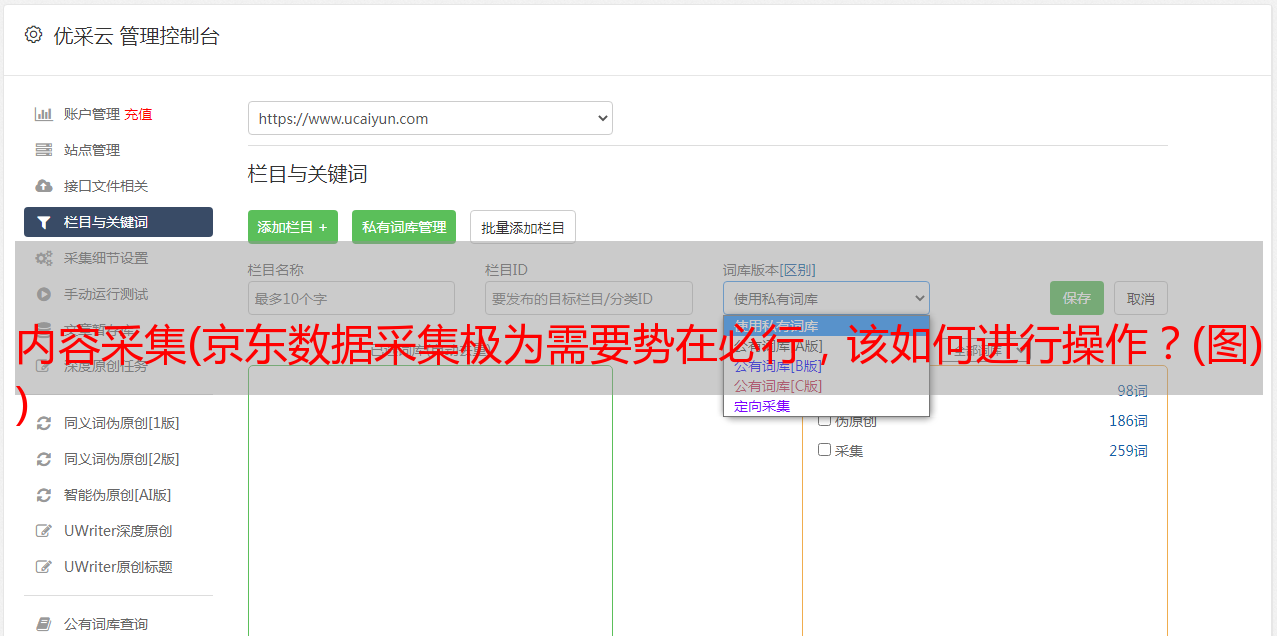Click the 取消 button
Viewport: 1277px width, 636px height.
(1141, 298)
